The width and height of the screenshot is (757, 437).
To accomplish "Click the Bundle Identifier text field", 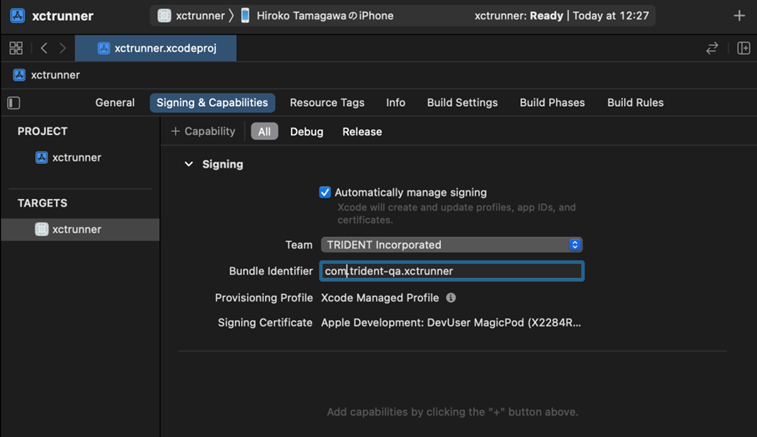I will (x=451, y=271).
